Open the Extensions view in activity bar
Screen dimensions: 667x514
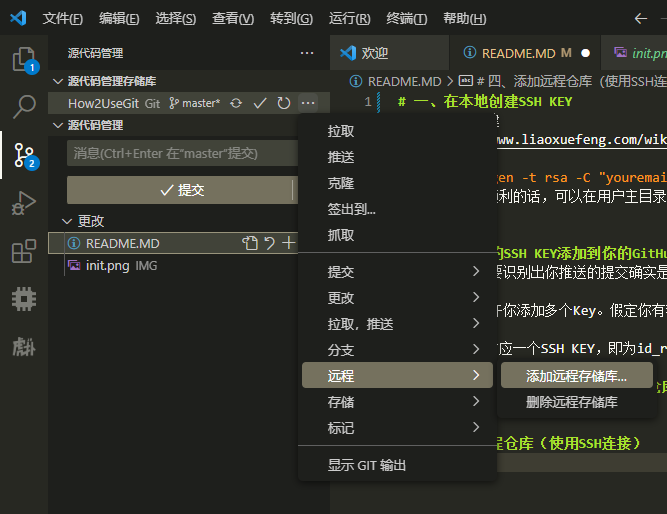[x=23, y=251]
